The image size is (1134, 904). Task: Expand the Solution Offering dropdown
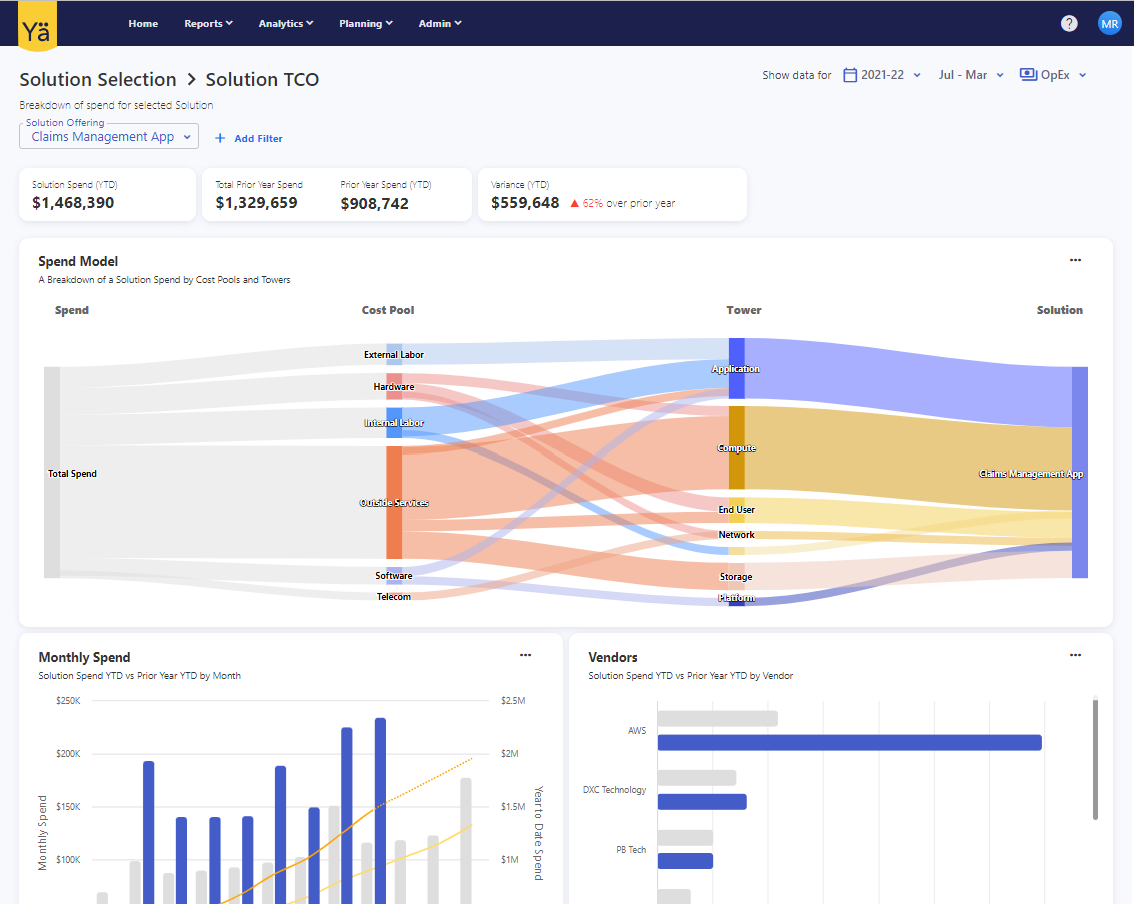[x=109, y=137]
